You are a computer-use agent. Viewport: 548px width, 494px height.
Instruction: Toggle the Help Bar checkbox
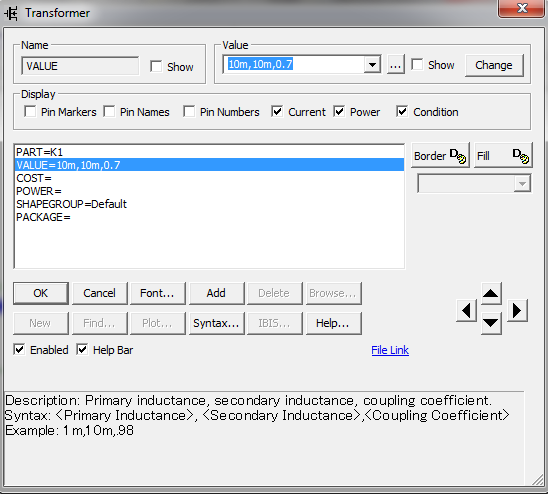click(x=82, y=349)
